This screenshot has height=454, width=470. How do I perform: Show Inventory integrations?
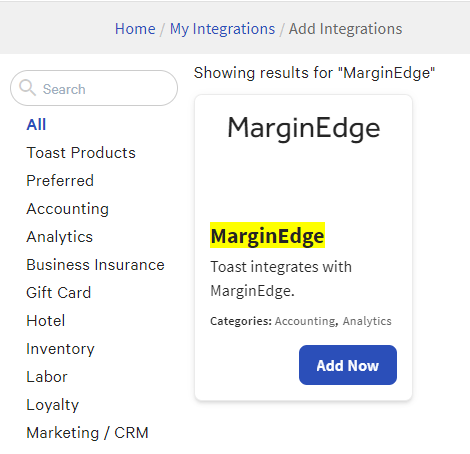[x=60, y=349]
